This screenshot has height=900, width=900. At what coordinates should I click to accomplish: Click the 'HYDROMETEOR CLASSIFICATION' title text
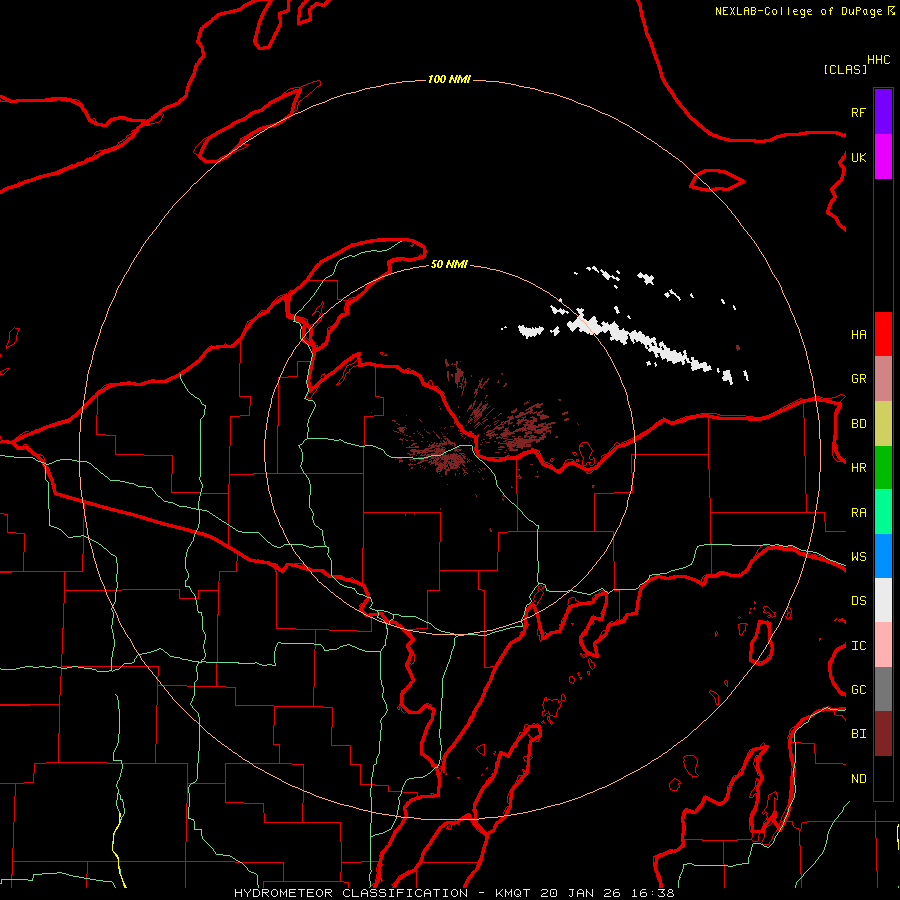[351, 893]
